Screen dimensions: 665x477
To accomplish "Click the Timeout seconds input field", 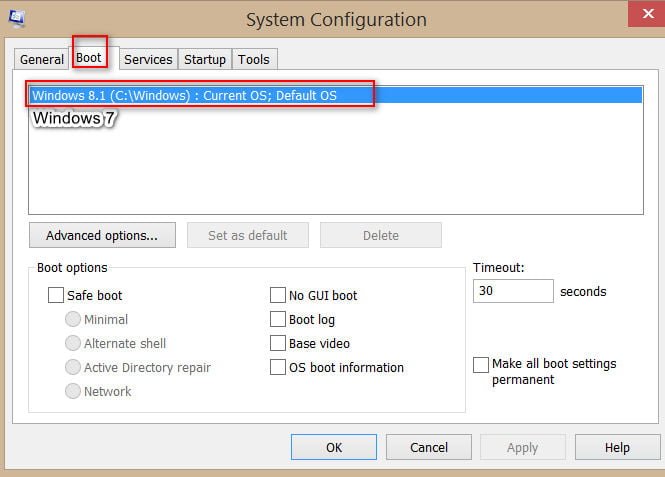I will (513, 291).
